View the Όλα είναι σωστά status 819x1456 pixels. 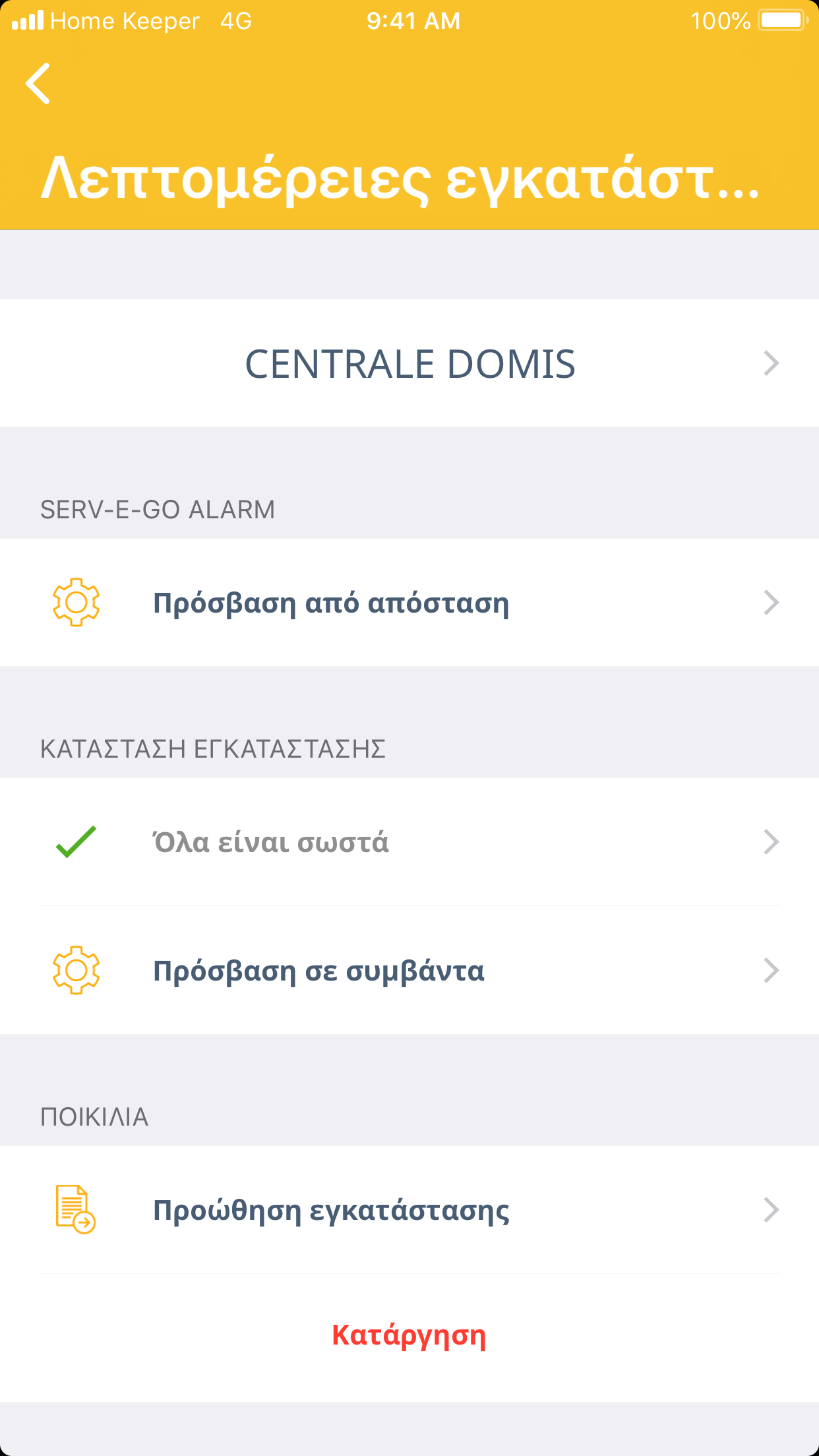pos(270,842)
